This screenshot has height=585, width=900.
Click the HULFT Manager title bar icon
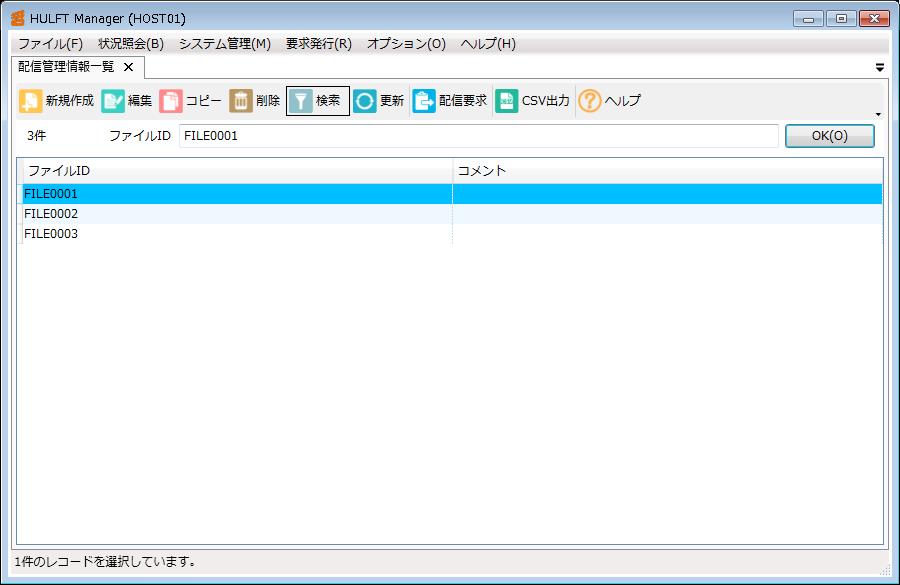(18, 18)
